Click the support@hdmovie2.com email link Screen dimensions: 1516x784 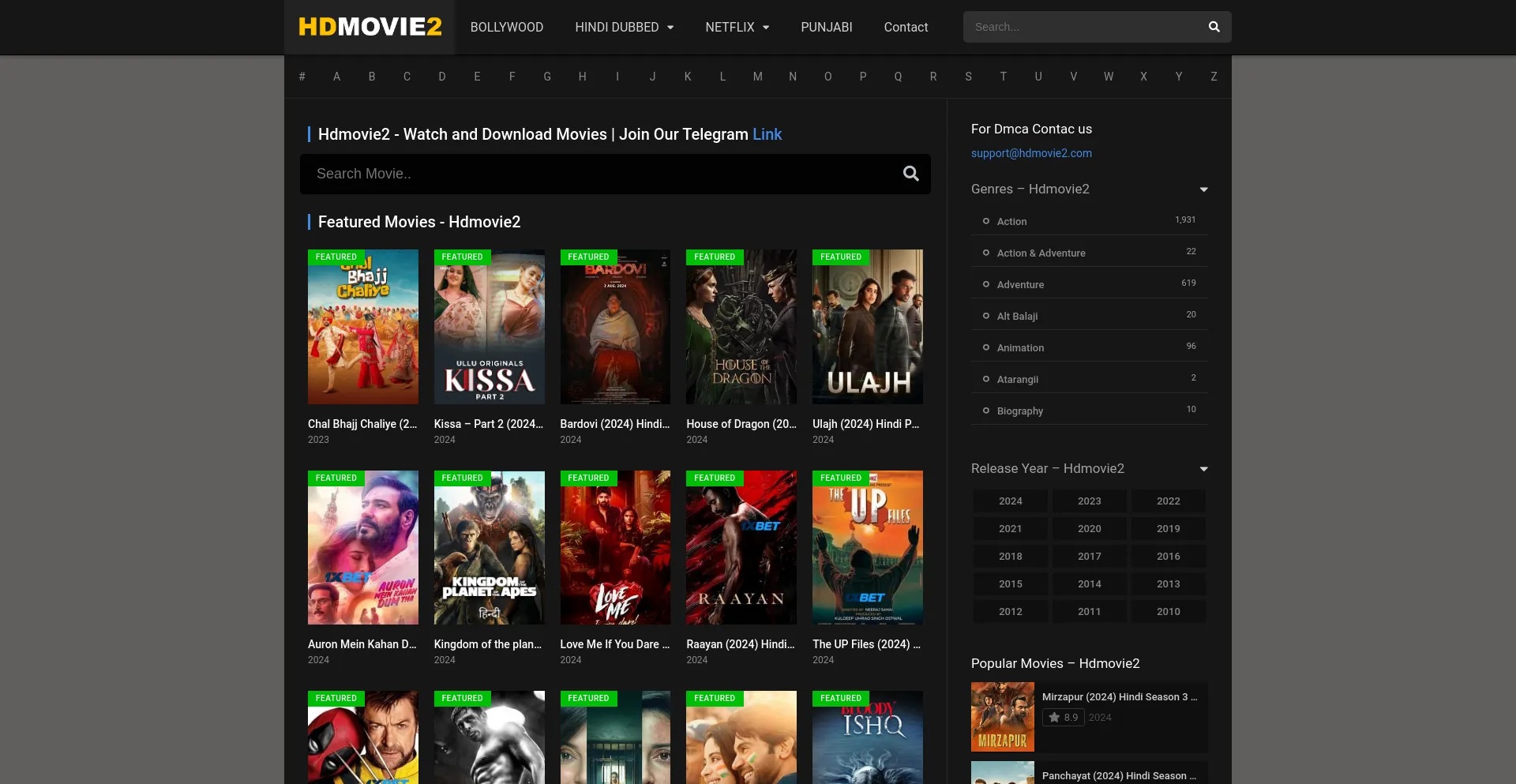pos(1031,153)
